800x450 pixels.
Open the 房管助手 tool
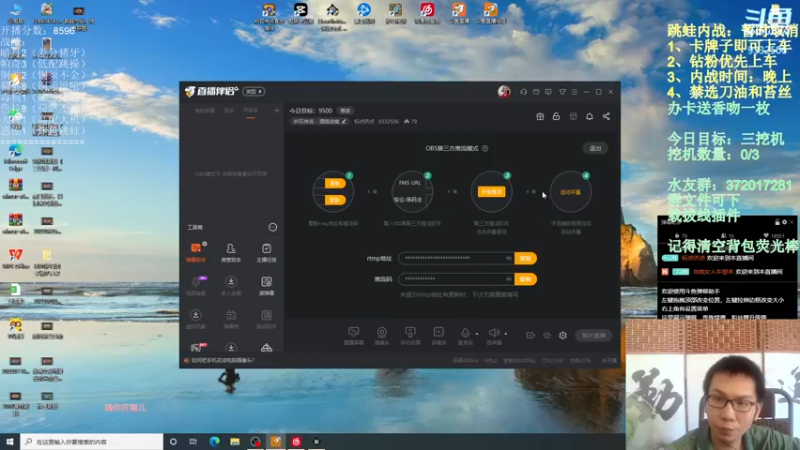point(231,252)
